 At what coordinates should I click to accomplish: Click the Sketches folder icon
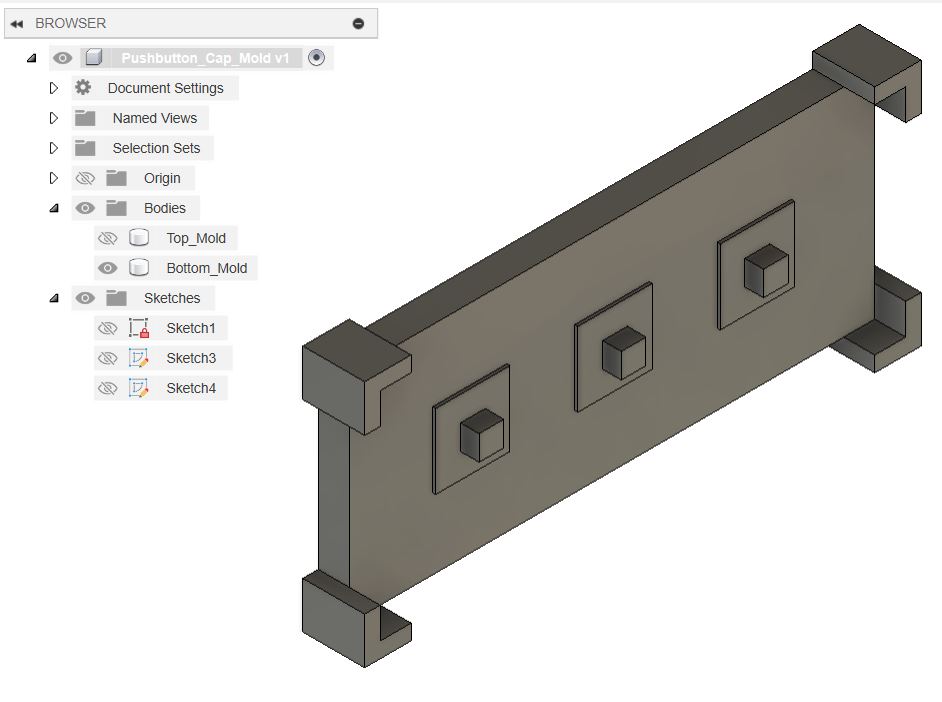click(116, 298)
